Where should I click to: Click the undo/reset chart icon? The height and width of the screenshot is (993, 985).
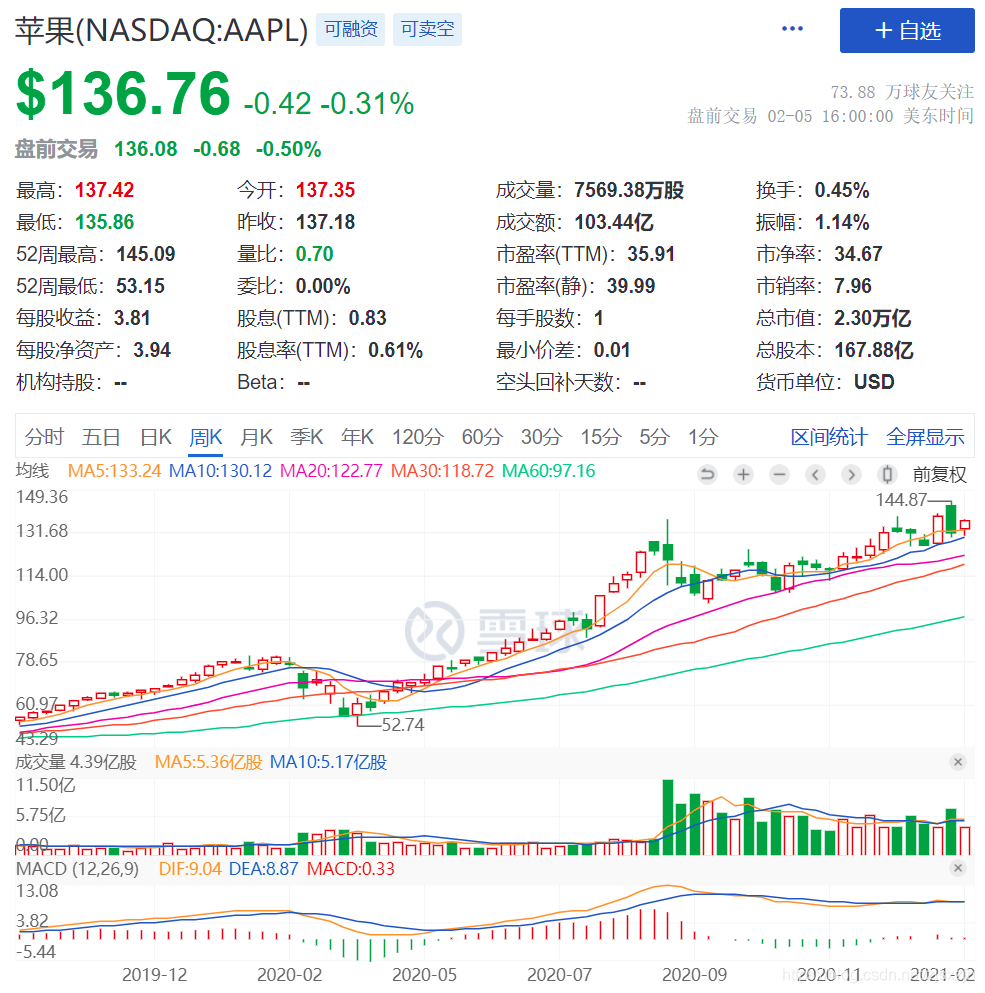(x=708, y=474)
